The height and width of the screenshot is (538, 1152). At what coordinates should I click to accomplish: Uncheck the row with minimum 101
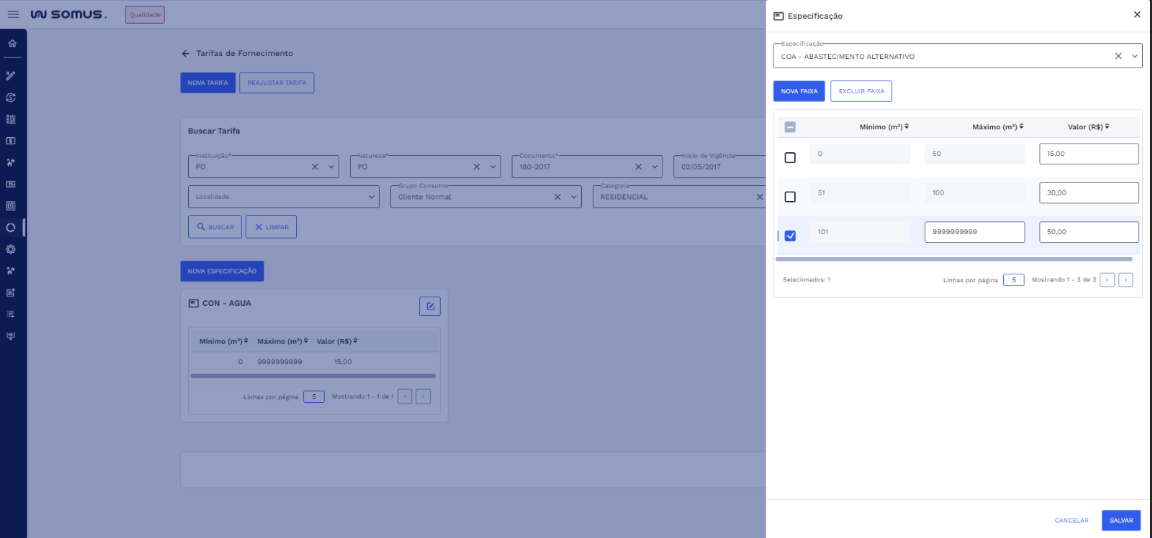[x=790, y=235]
